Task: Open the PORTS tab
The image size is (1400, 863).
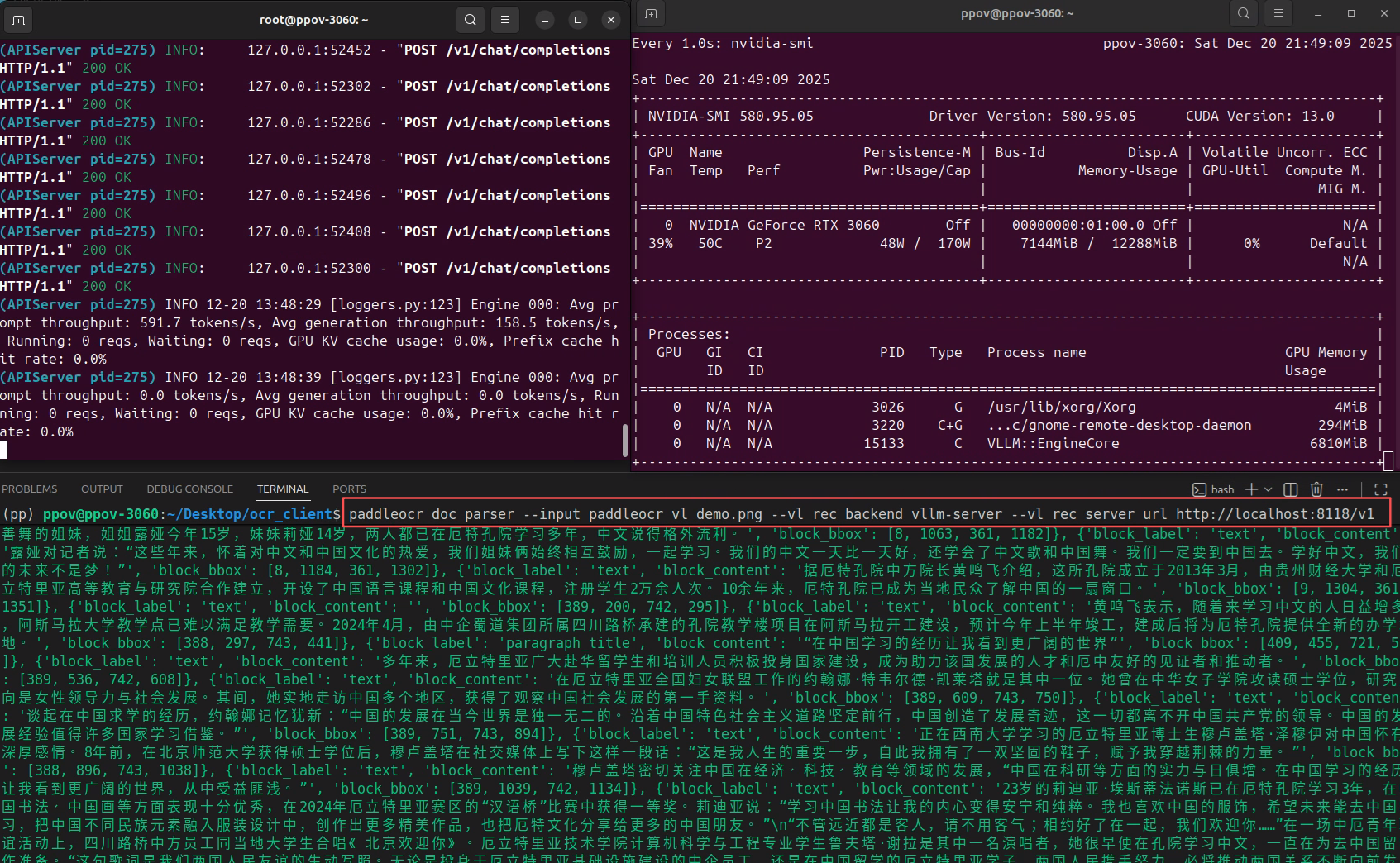Action: pyautogui.click(x=349, y=489)
